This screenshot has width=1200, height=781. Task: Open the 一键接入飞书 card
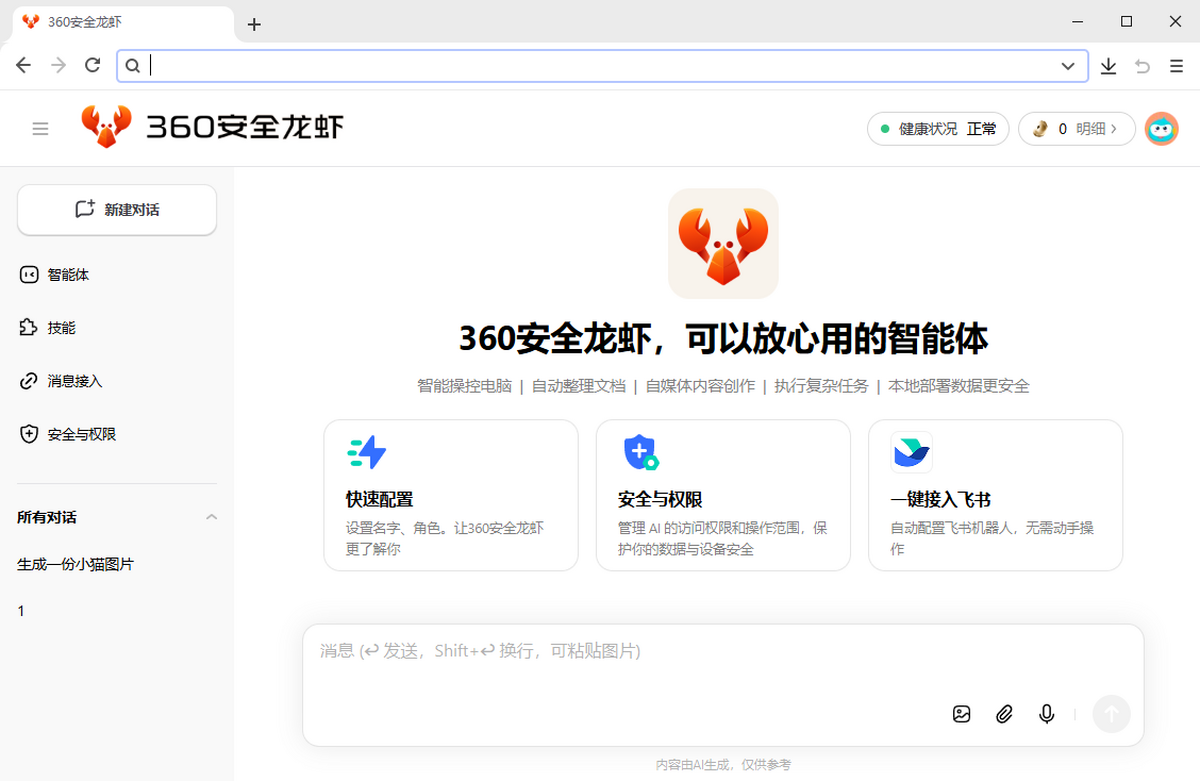pos(995,495)
